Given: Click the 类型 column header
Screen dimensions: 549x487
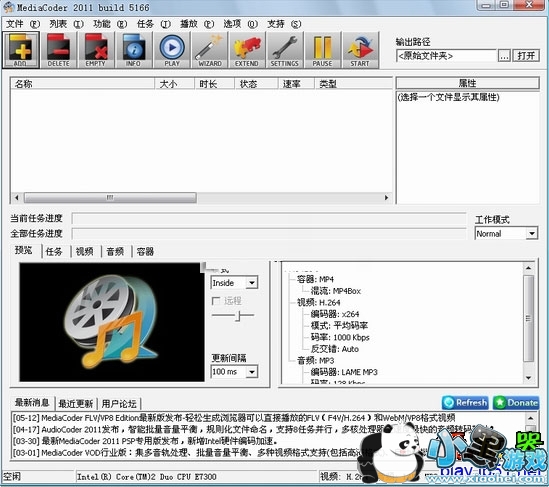Looking at the screenshot, I should [x=354, y=84].
